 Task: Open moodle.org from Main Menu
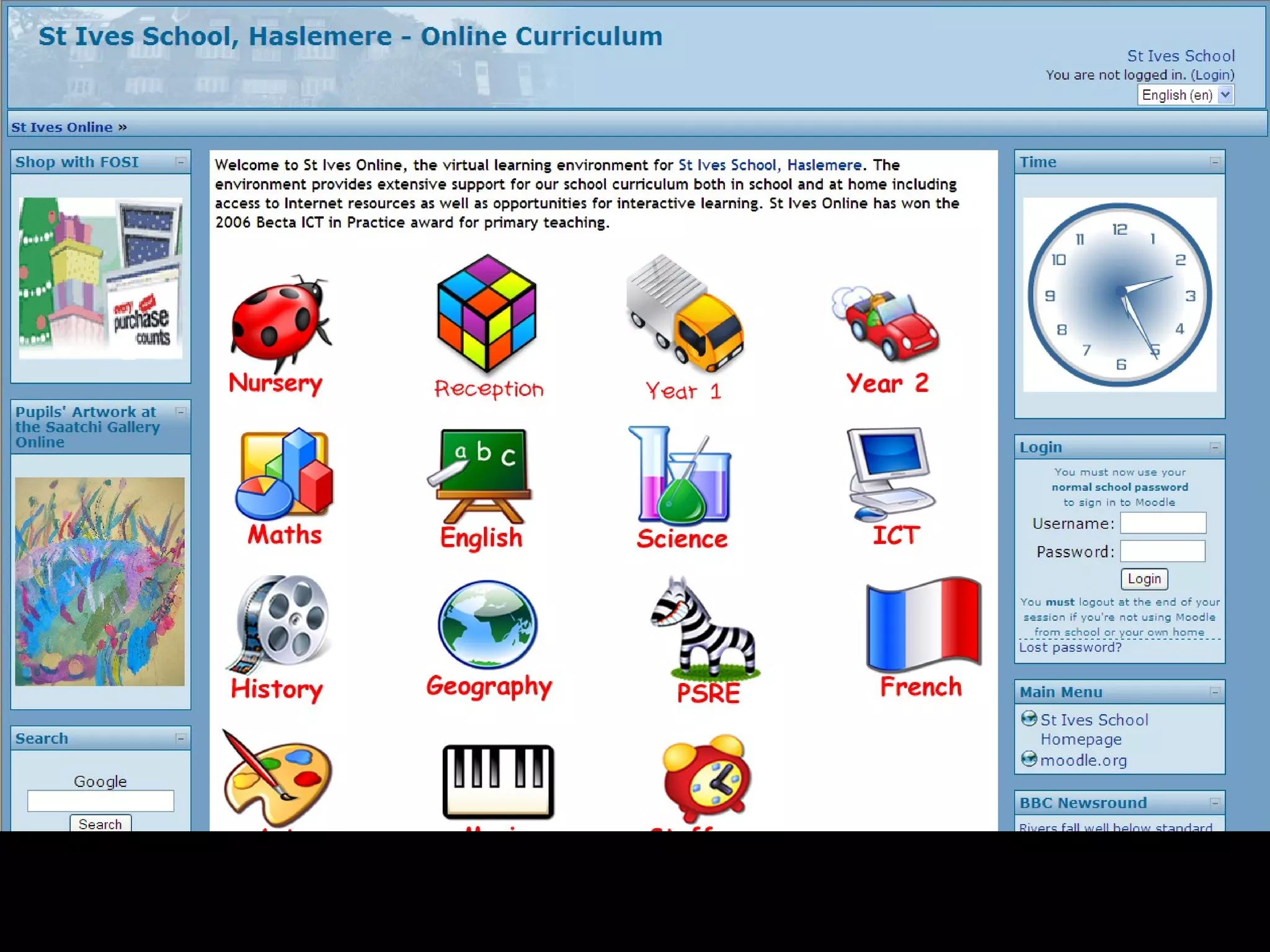[x=1083, y=760]
